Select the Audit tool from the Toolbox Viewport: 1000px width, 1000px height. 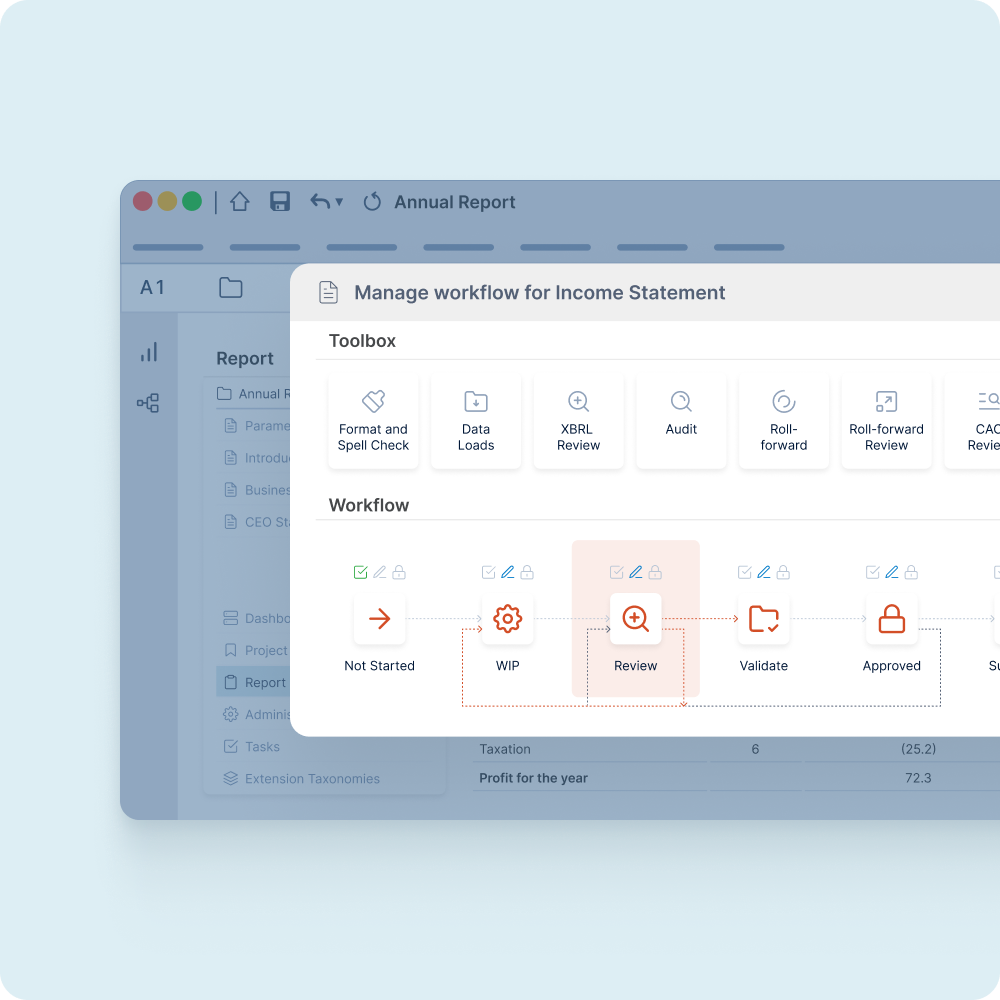[681, 420]
